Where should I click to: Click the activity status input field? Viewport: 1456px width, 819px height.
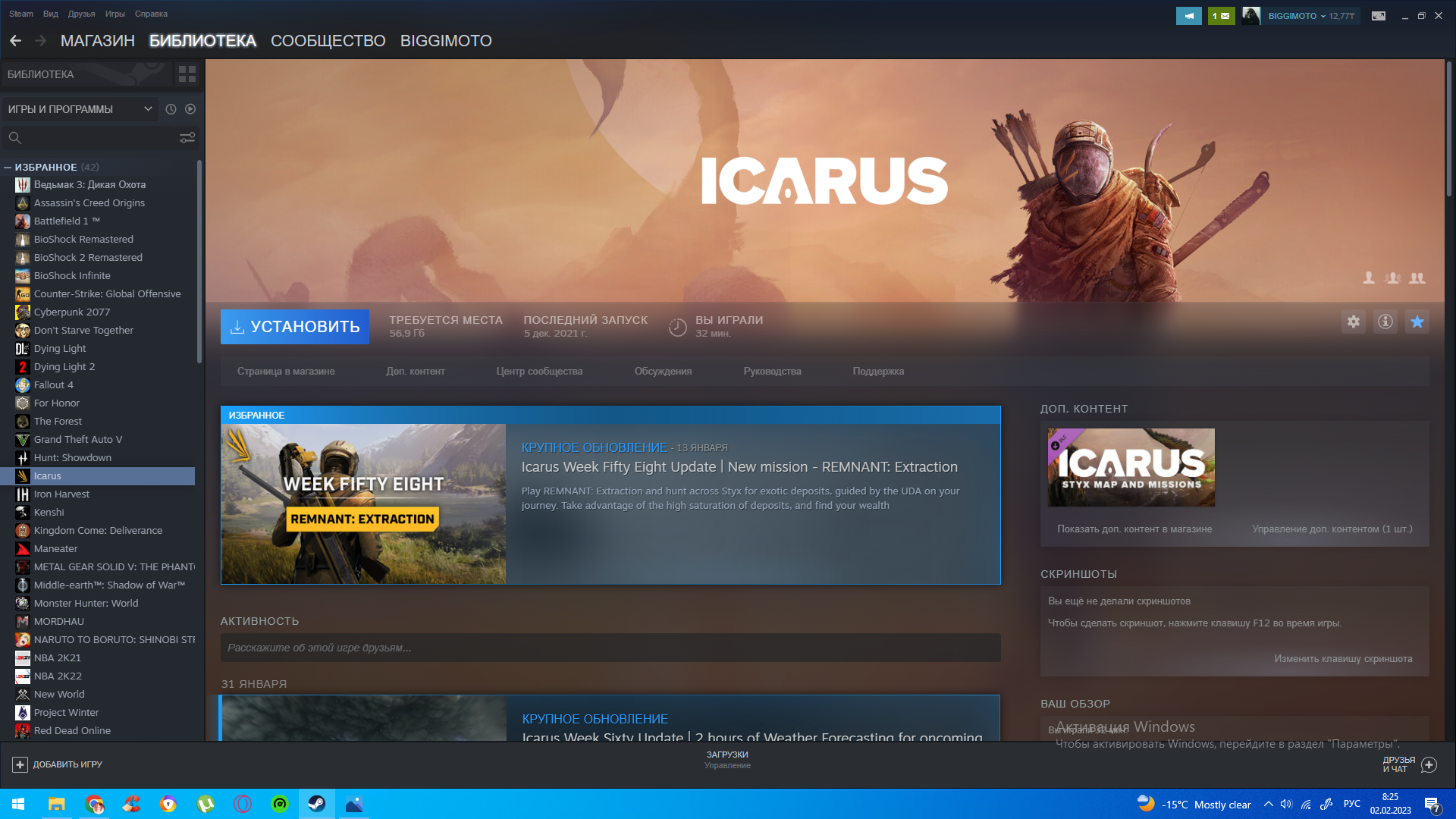[x=610, y=648]
